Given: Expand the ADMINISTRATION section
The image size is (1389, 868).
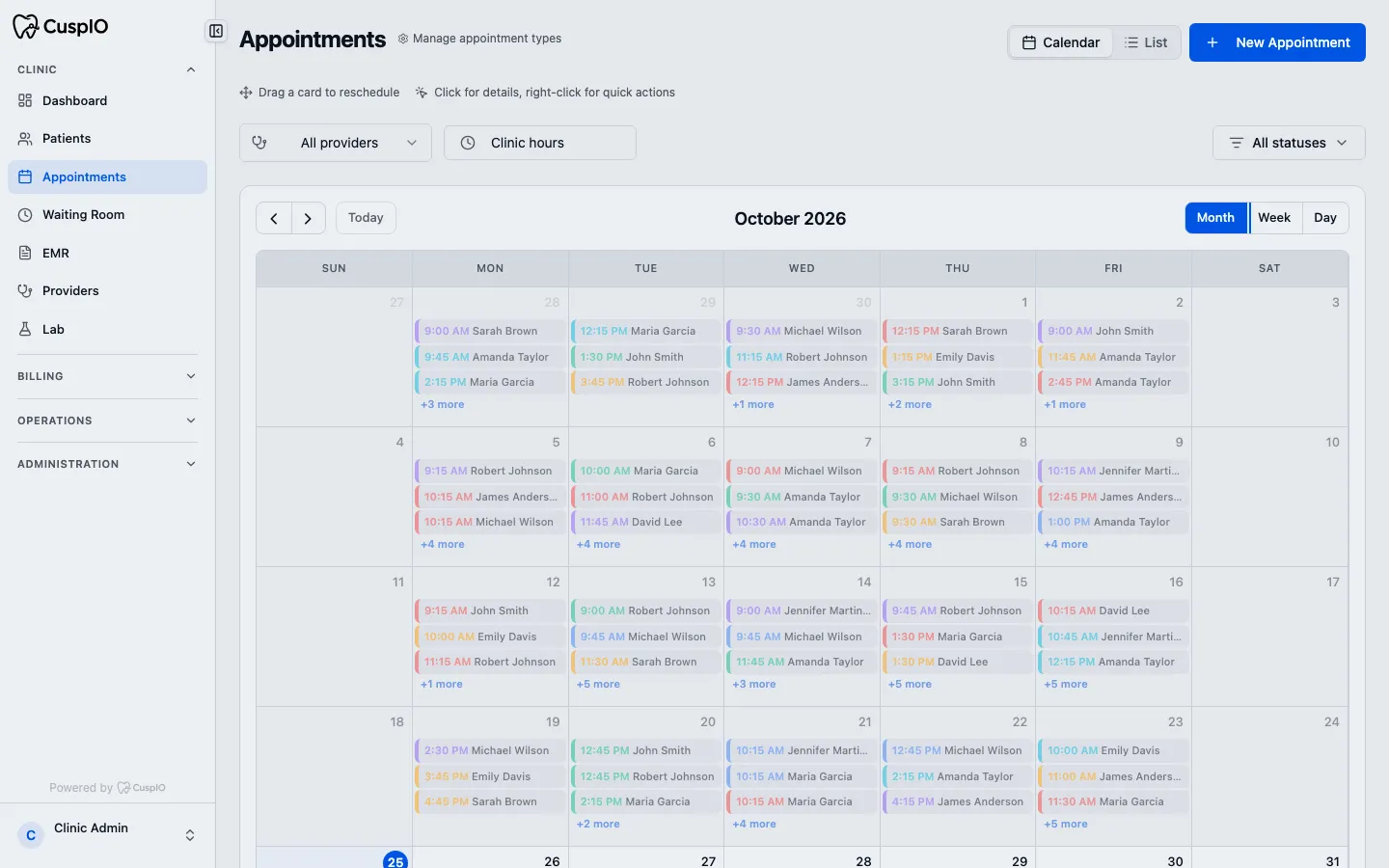Looking at the screenshot, I should tap(107, 464).
